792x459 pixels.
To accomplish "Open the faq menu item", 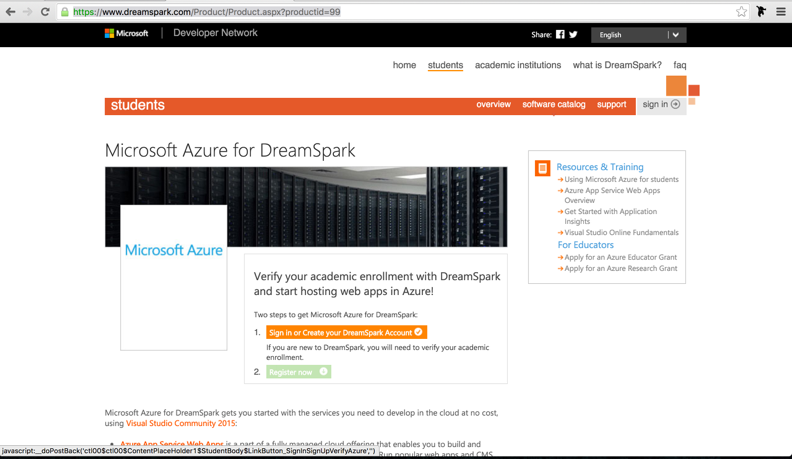I will (680, 65).
